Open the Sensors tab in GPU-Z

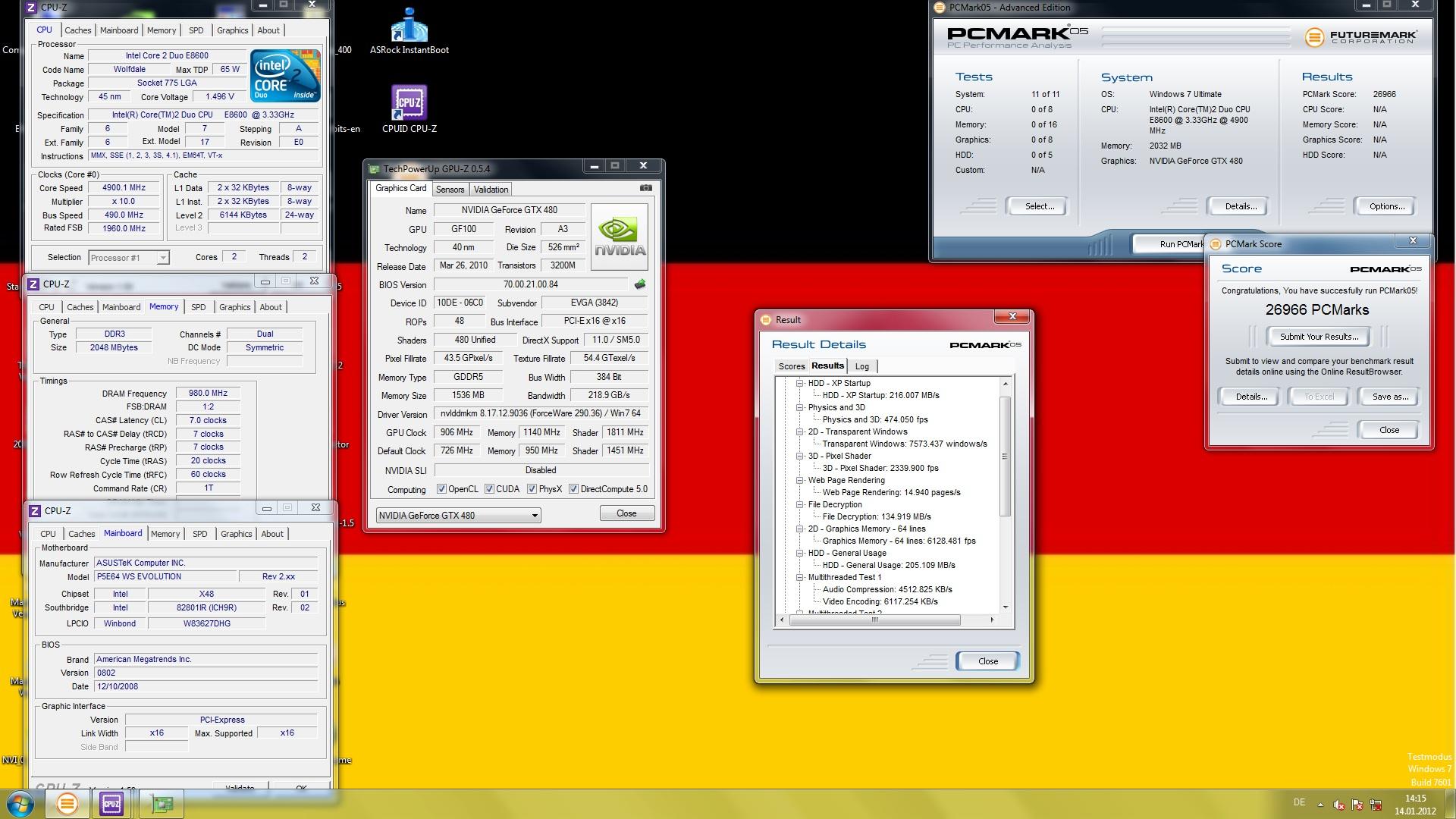coord(450,190)
